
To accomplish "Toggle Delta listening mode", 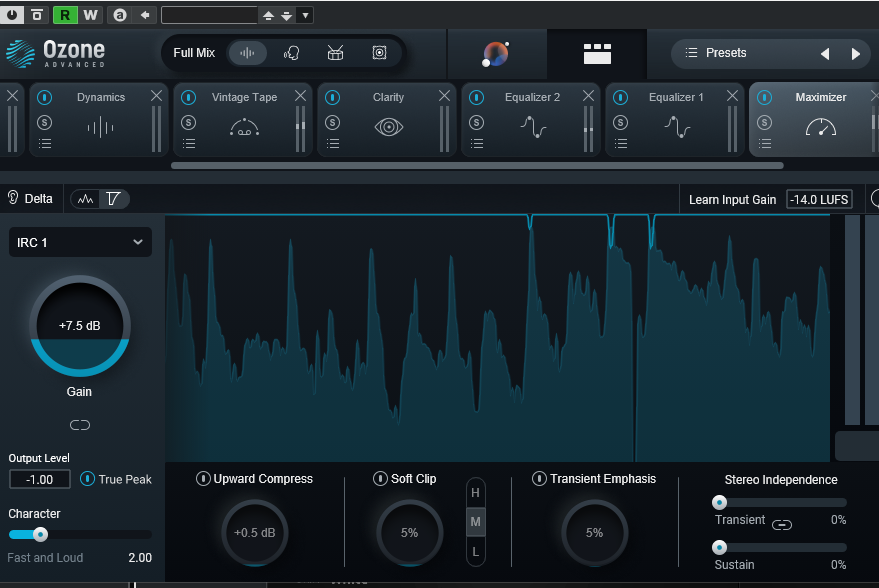I will coord(30,198).
